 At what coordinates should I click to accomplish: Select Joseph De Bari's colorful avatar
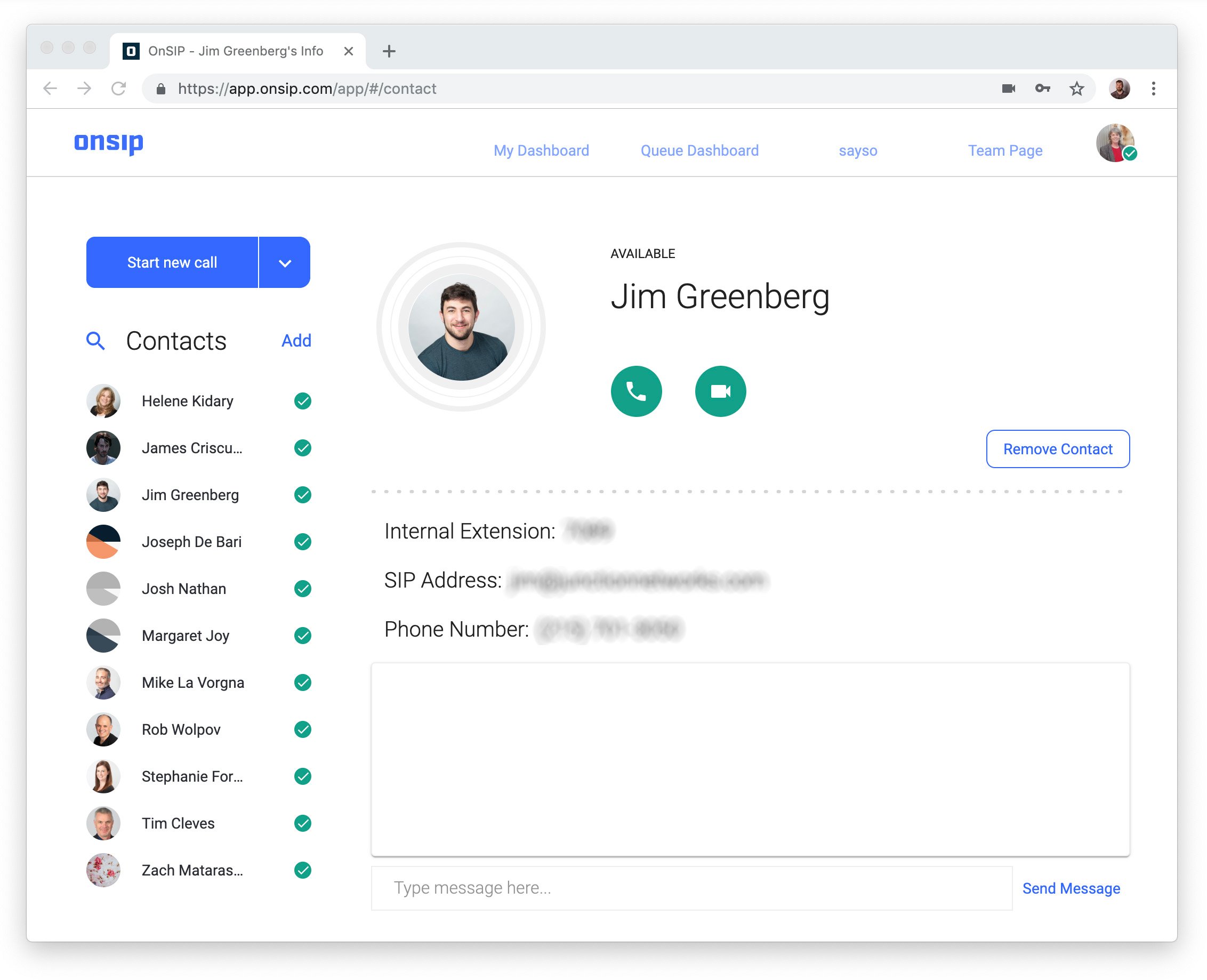[103, 541]
